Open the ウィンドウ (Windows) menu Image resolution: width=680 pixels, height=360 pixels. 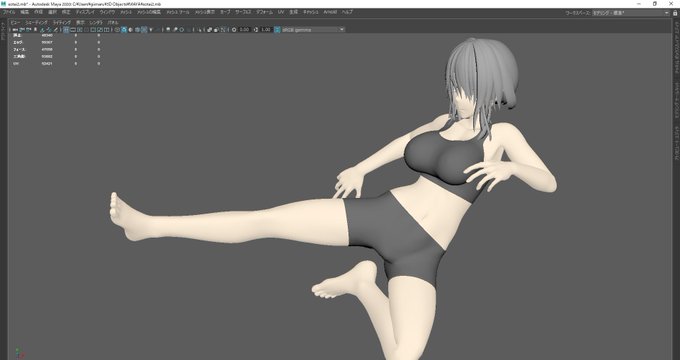coord(107,12)
